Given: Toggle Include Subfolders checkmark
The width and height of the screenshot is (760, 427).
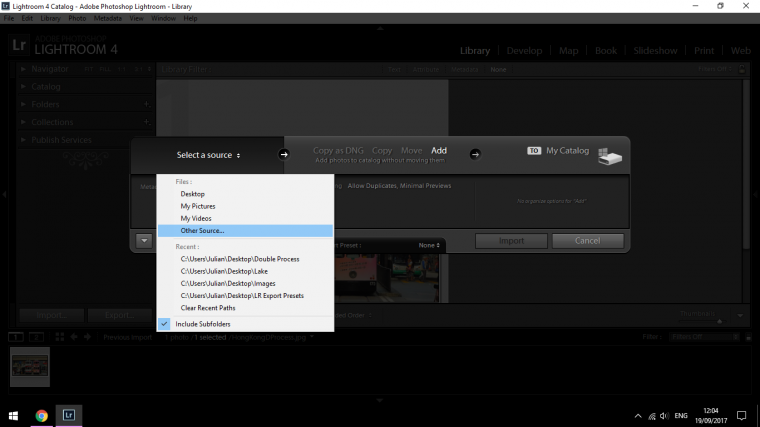Looking at the screenshot, I should click(164, 324).
